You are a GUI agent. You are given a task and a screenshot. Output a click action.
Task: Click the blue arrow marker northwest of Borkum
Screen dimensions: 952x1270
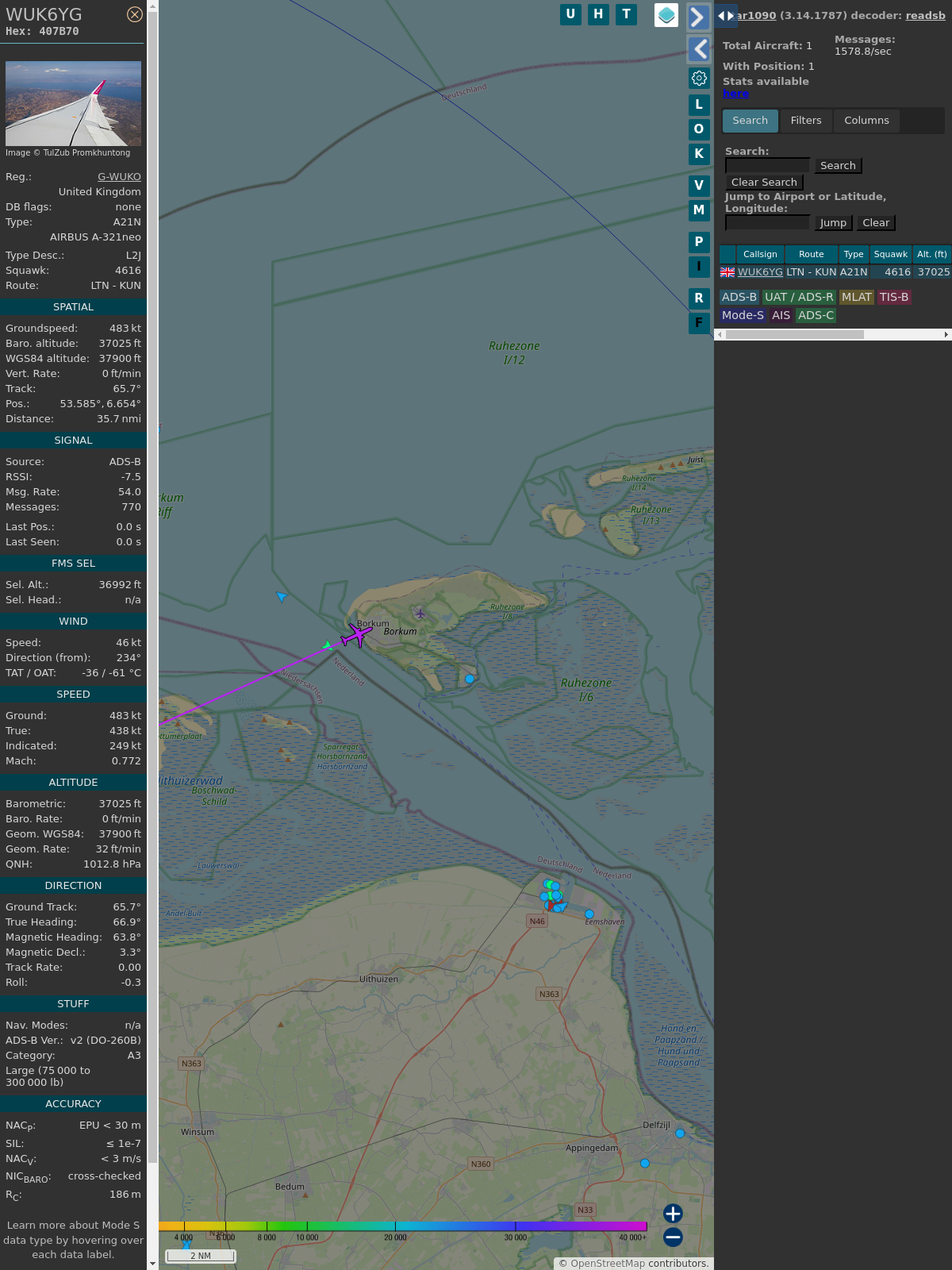(281, 596)
